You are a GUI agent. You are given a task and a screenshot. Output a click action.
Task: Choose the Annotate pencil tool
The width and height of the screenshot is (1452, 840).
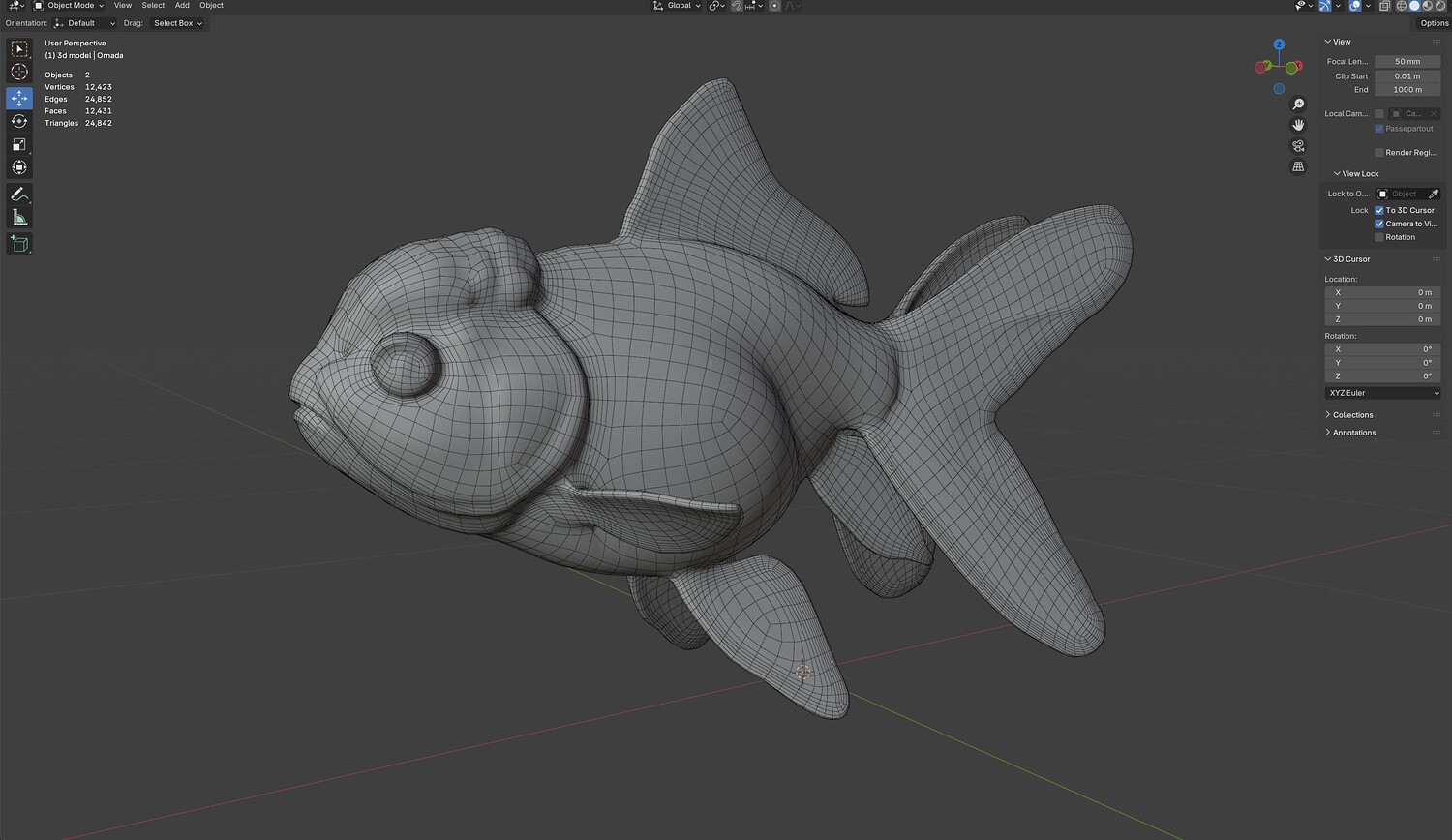[x=19, y=195]
